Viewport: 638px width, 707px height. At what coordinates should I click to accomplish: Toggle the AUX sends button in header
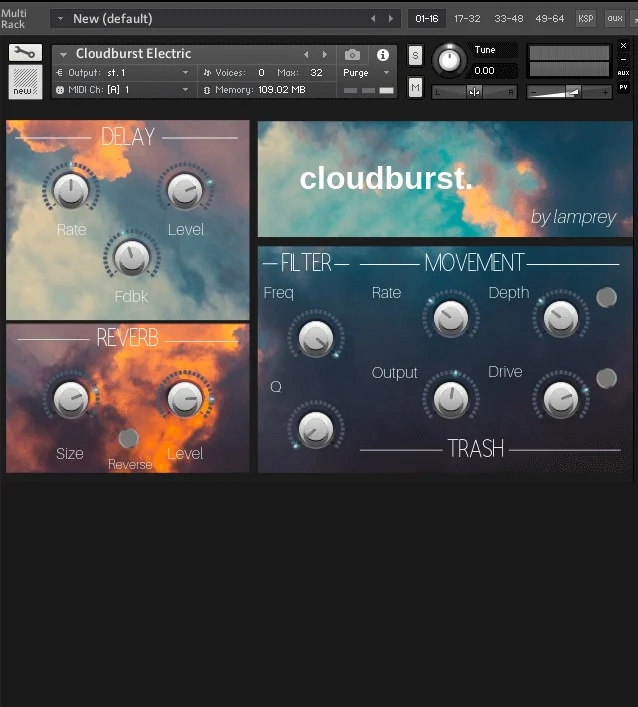(624, 73)
